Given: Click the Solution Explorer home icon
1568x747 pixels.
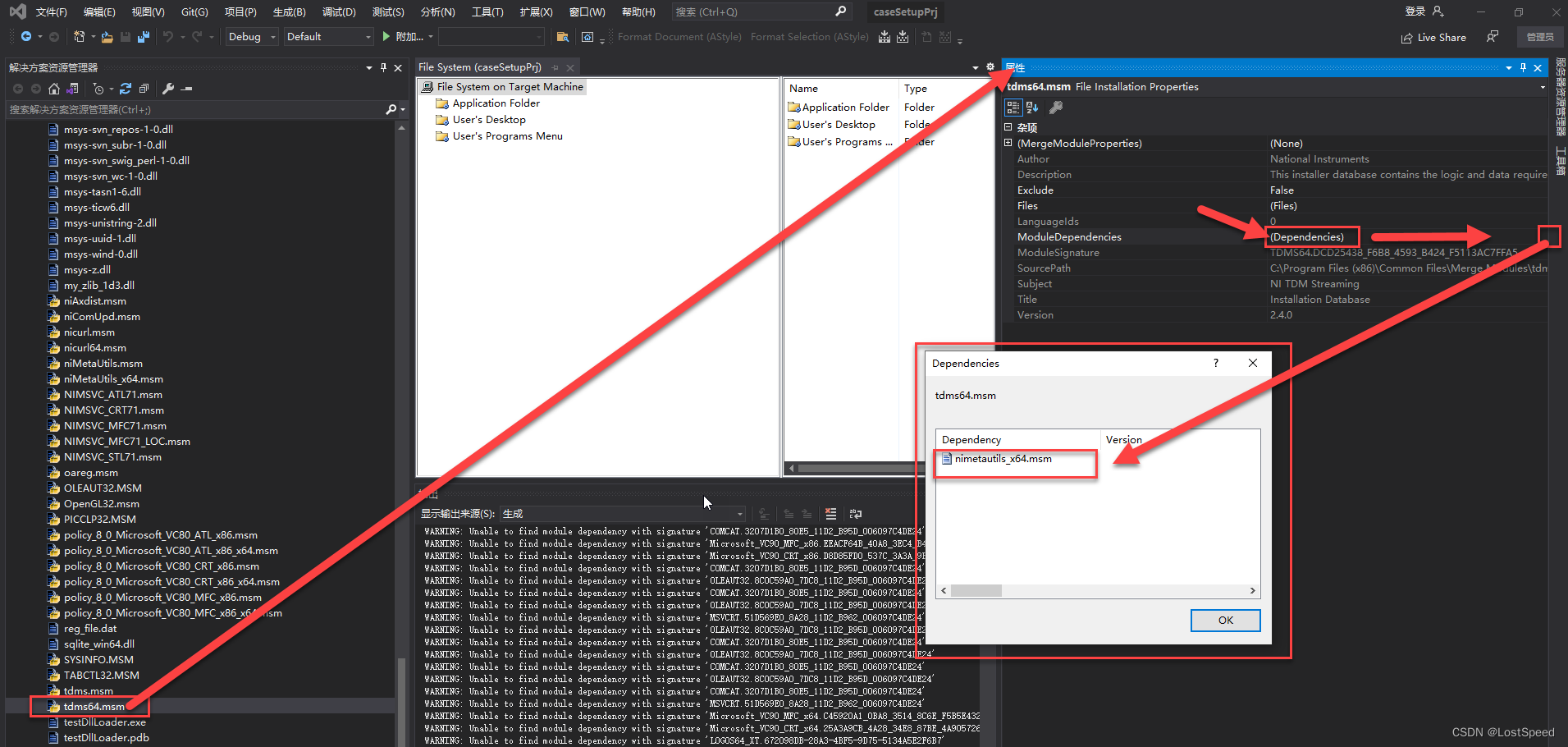Looking at the screenshot, I should (x=54, y=89).
